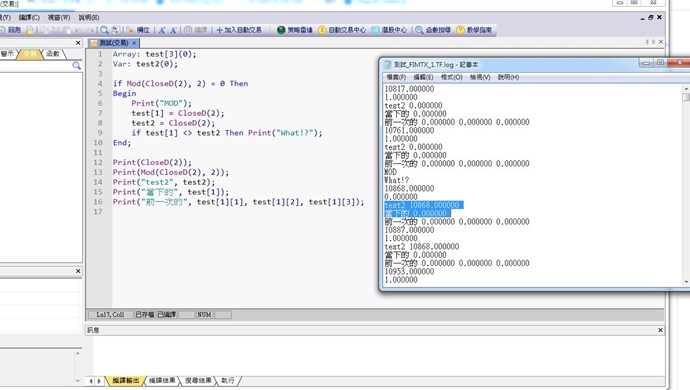690x390 pixels.
Task: Click editor tab strip right-scroll arrow
Action: coord(653,42)
